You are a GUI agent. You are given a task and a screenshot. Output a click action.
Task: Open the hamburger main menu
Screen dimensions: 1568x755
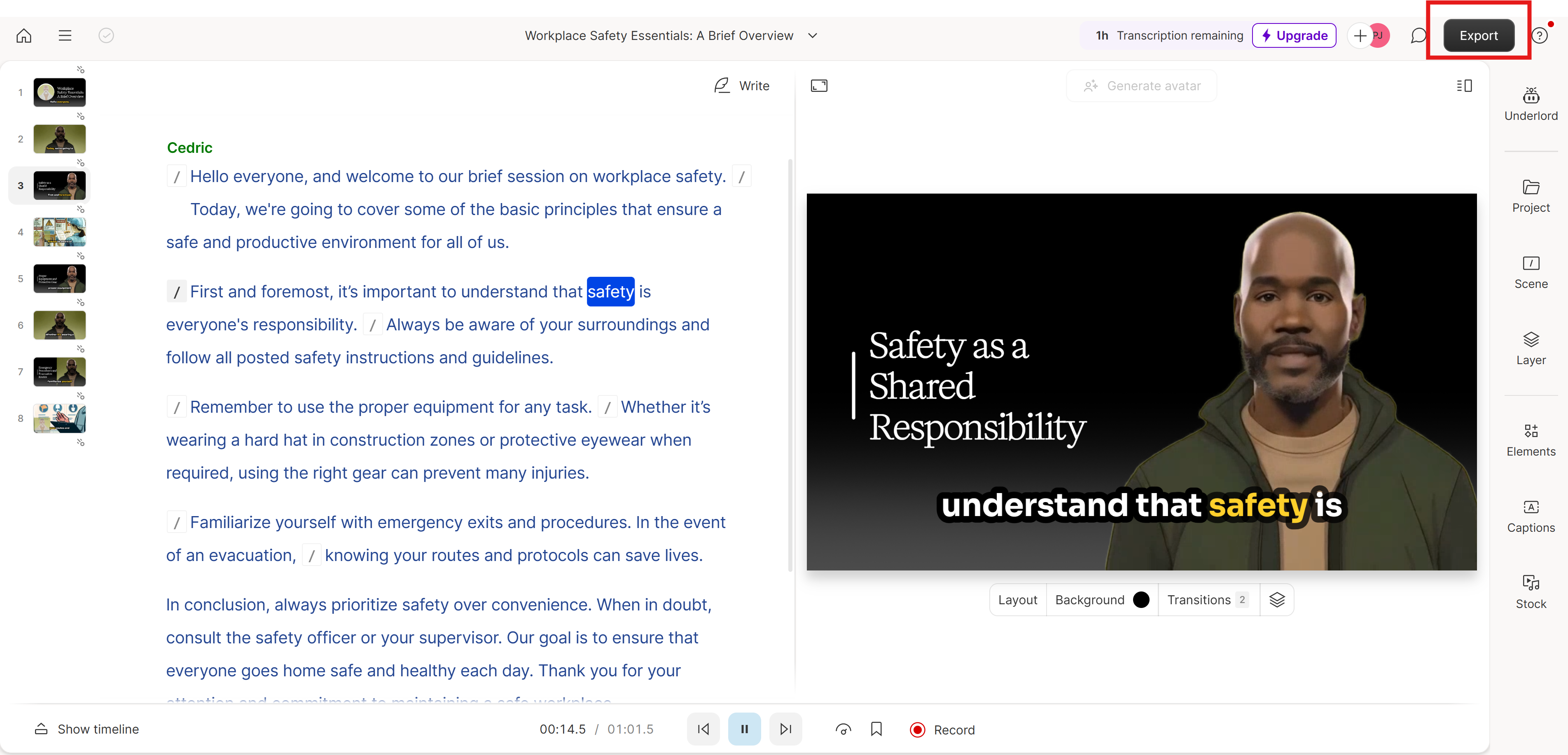point(65,35)
